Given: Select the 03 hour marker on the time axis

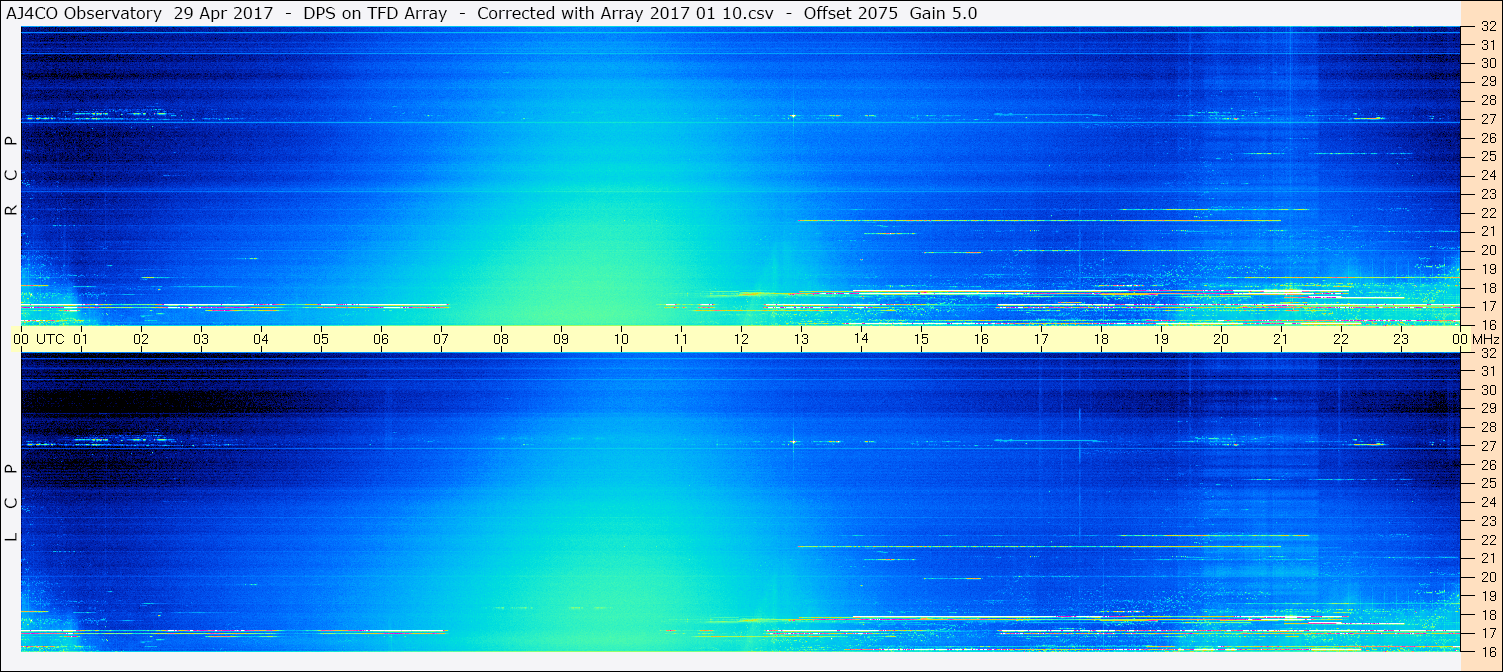Looking at the screenshot, I should point(201,339).
